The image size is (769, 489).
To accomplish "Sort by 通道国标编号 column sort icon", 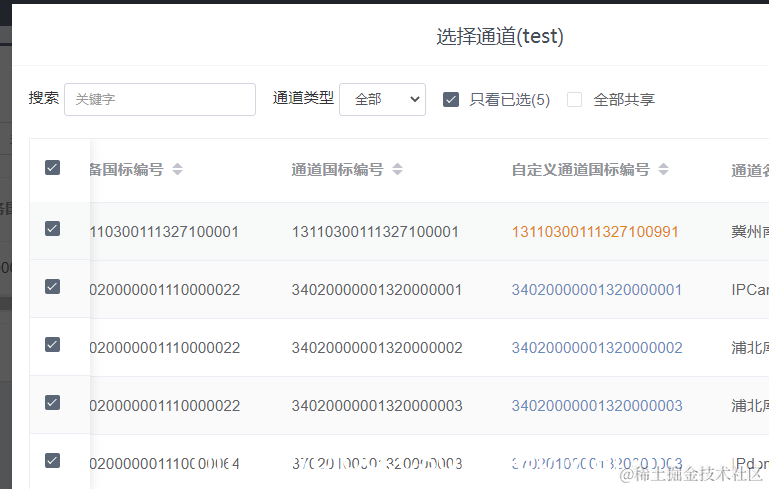I will point(398,169).
